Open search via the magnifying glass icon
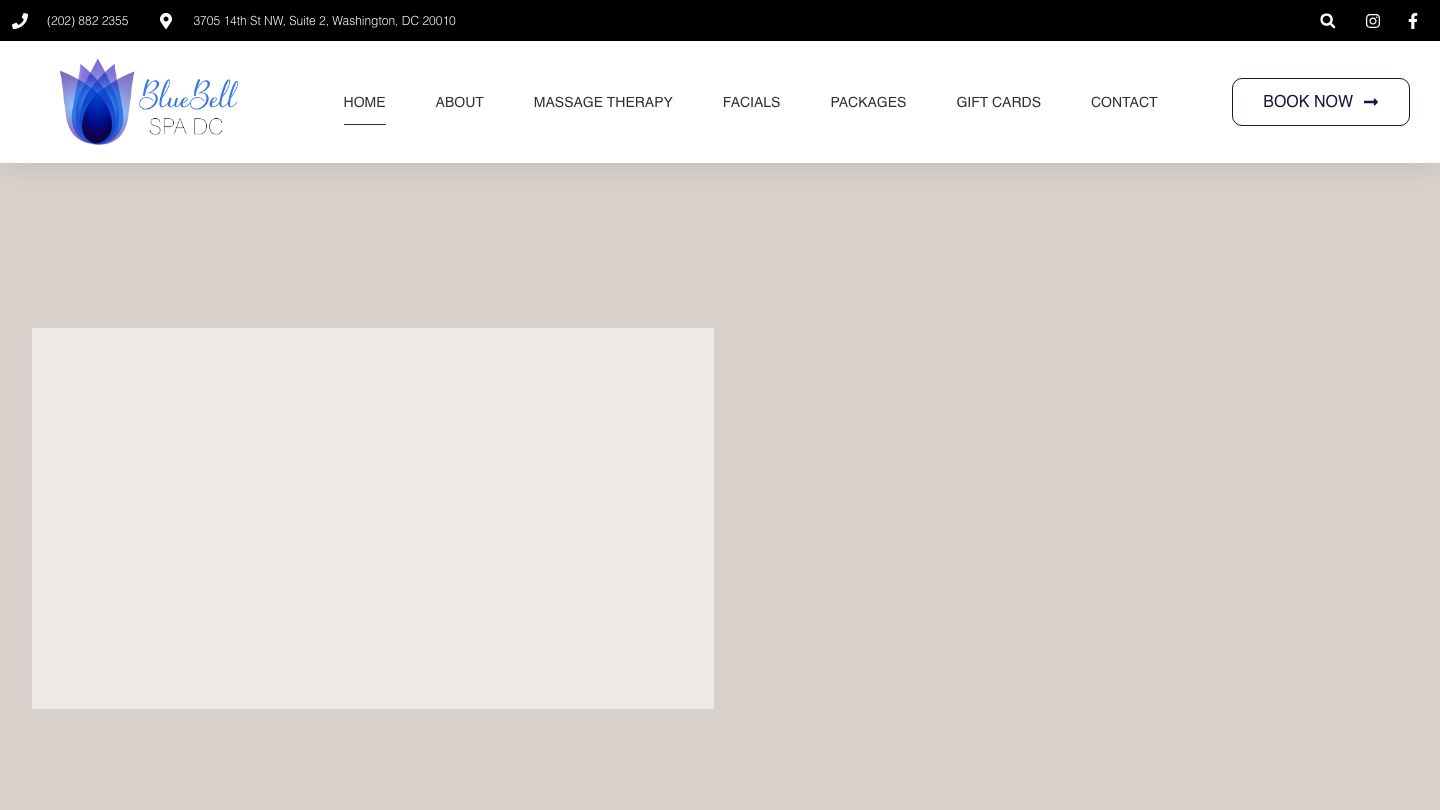The height and width of the screenshot is (810, 1440). 1327,21
